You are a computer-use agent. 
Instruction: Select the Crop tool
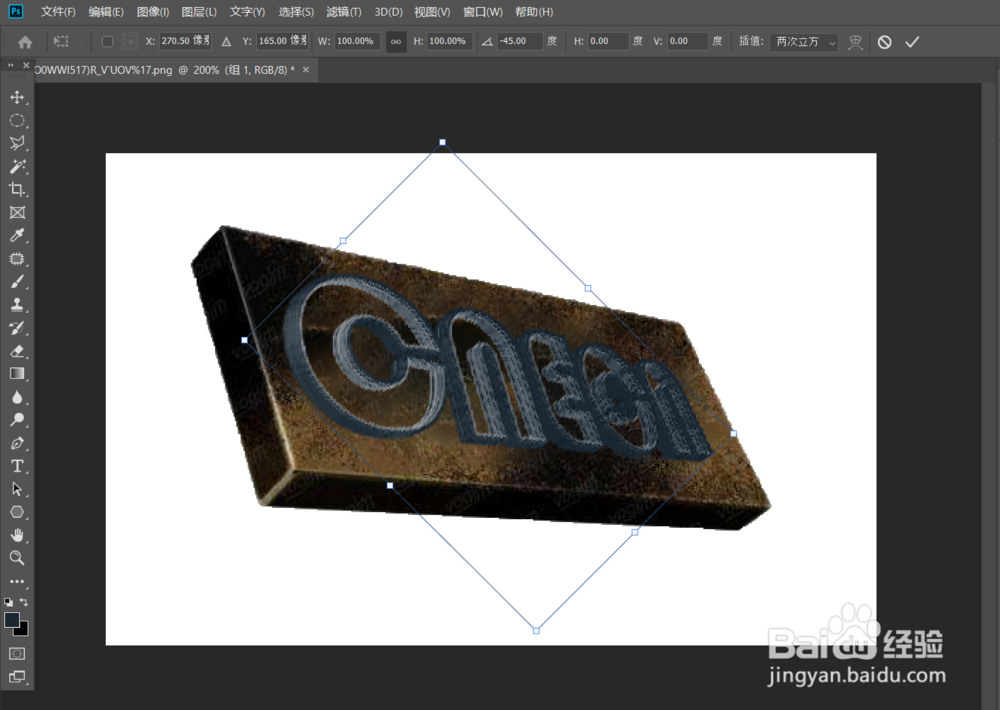[x=17, y=189]
